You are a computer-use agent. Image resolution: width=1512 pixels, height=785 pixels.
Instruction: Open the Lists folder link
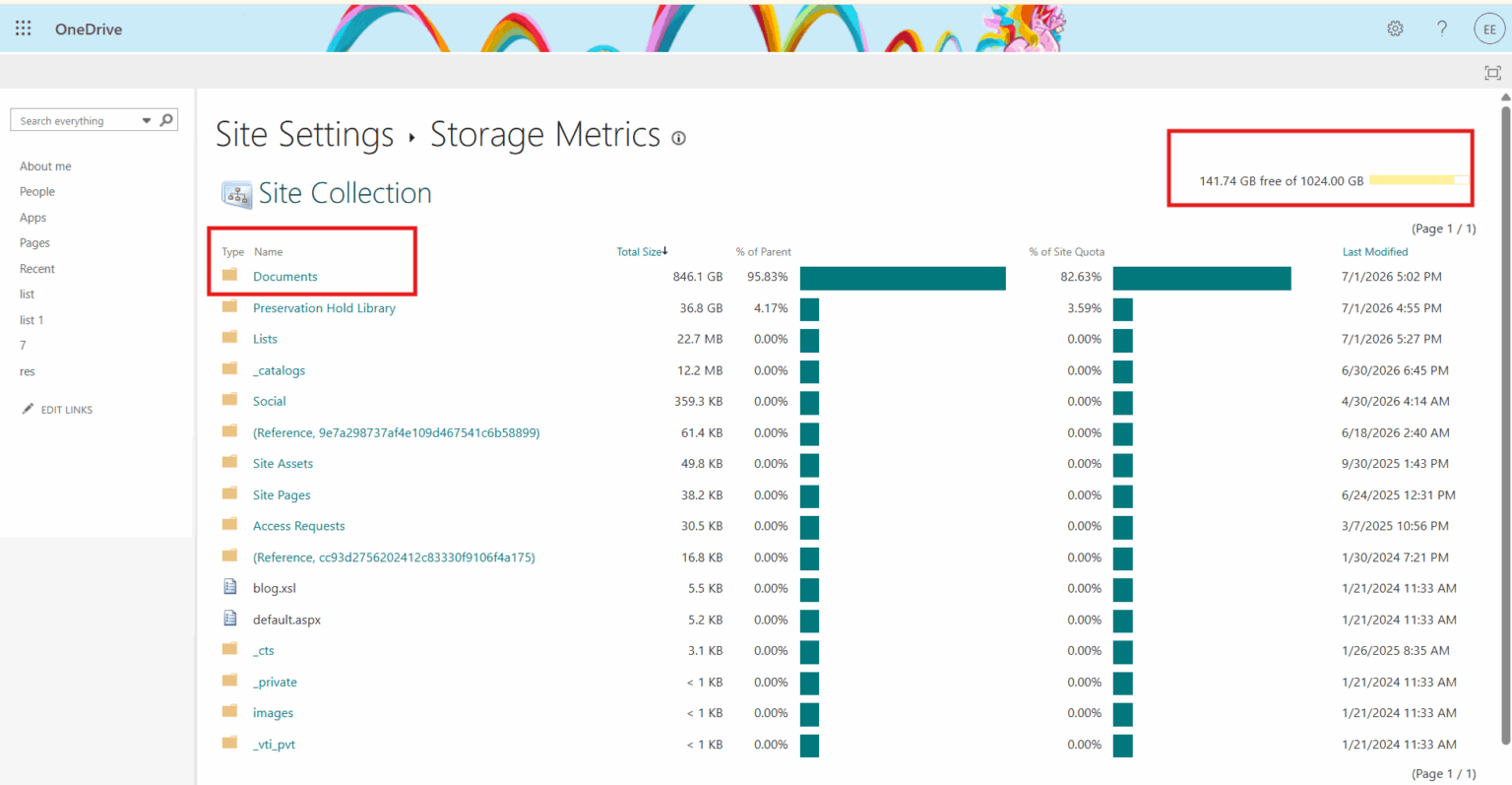(265, 339)
